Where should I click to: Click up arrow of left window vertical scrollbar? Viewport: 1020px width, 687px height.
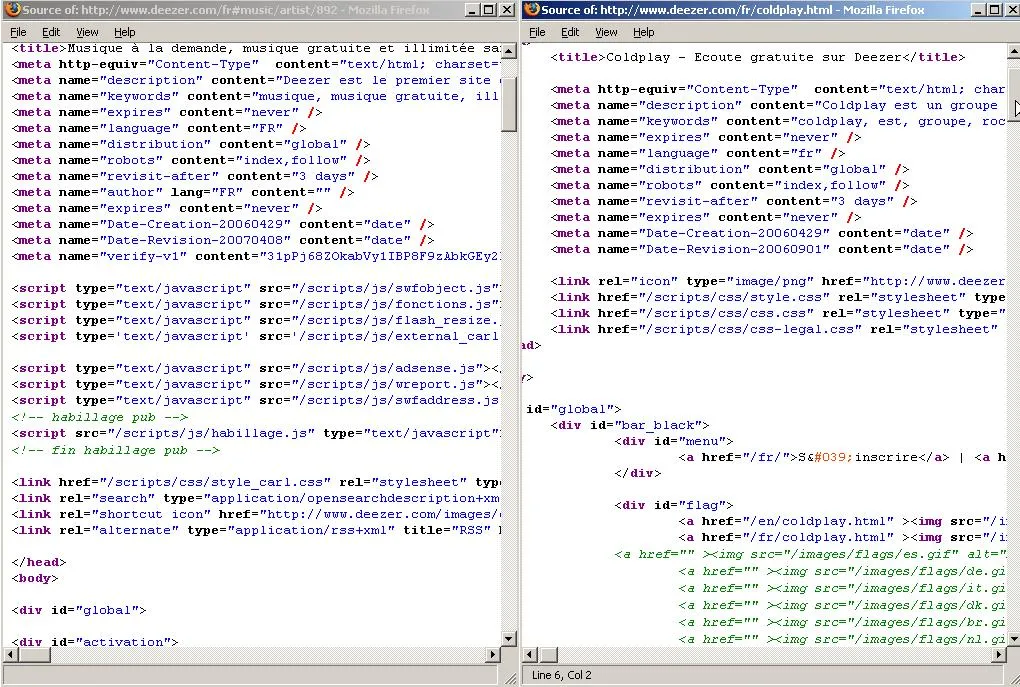click(x=509, y=51)
